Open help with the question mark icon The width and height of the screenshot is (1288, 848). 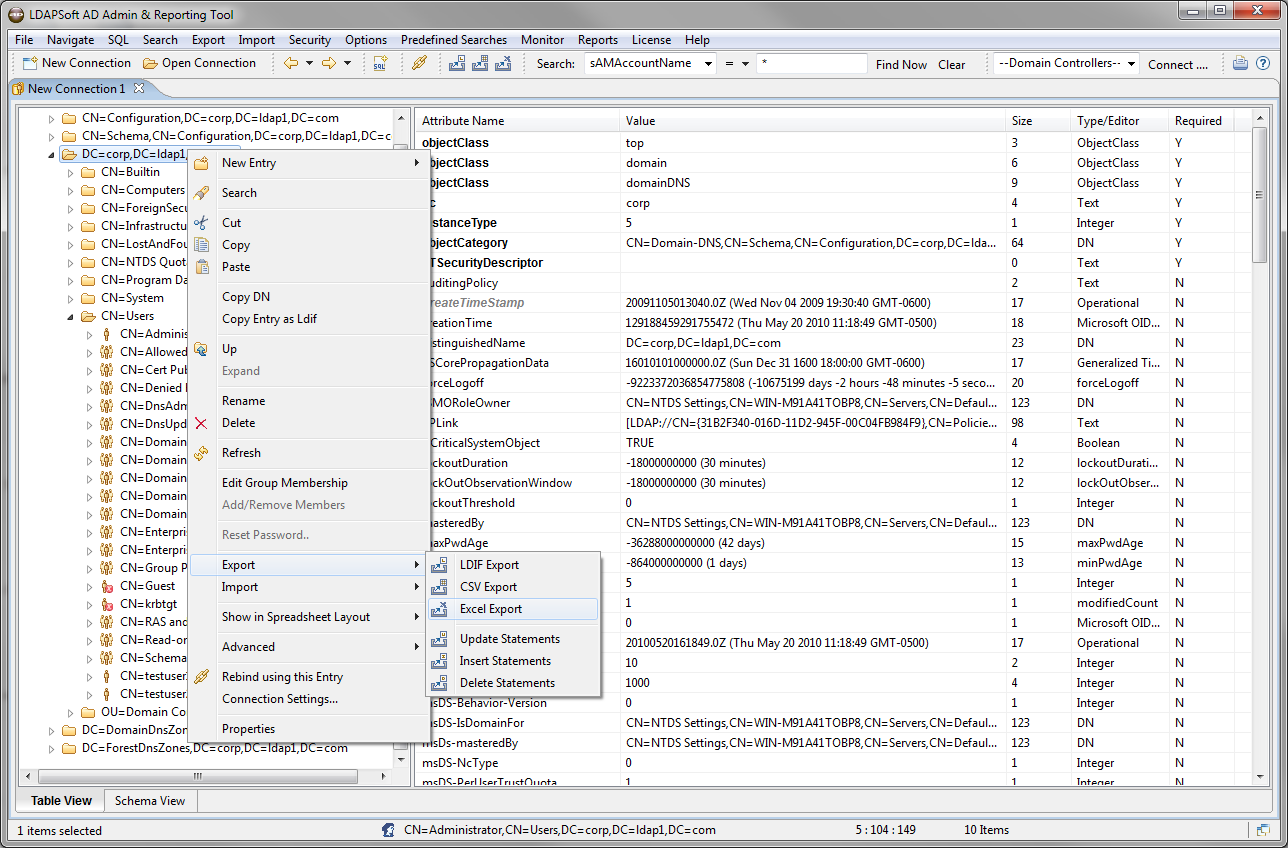point(1263,63)
